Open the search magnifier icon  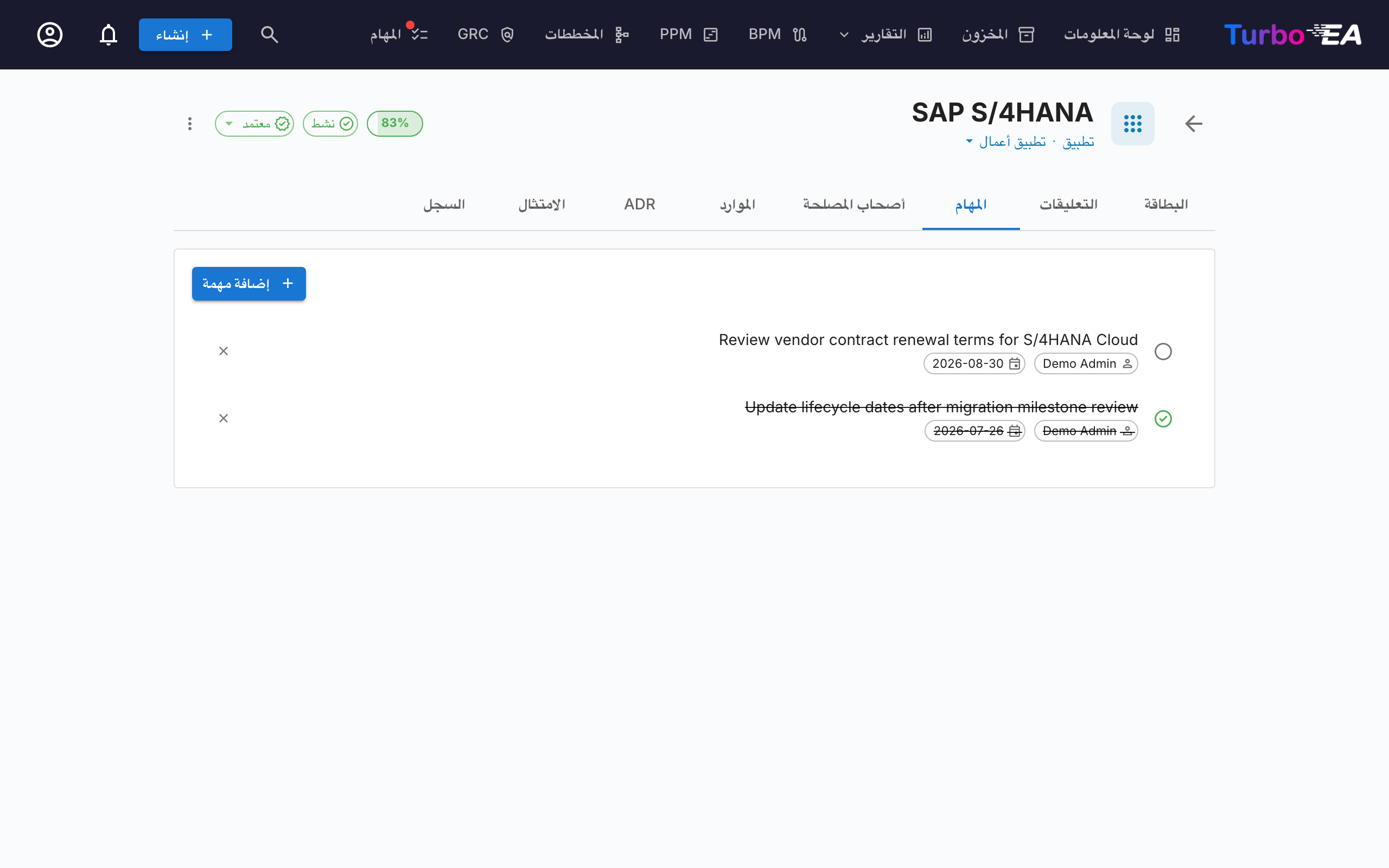click(269, 34)
